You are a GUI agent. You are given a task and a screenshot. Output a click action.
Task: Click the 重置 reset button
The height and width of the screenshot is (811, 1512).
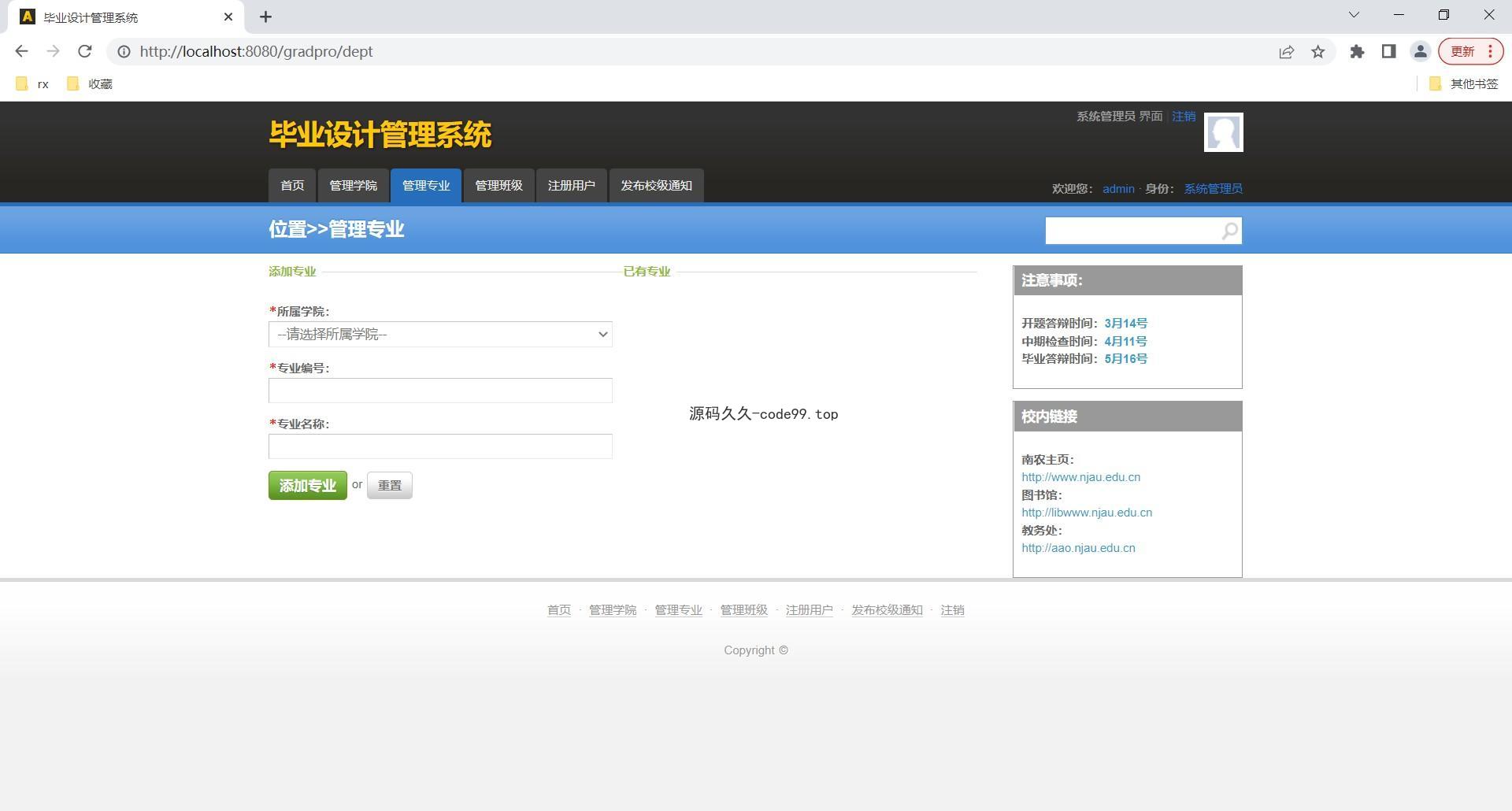coord(390,485)
